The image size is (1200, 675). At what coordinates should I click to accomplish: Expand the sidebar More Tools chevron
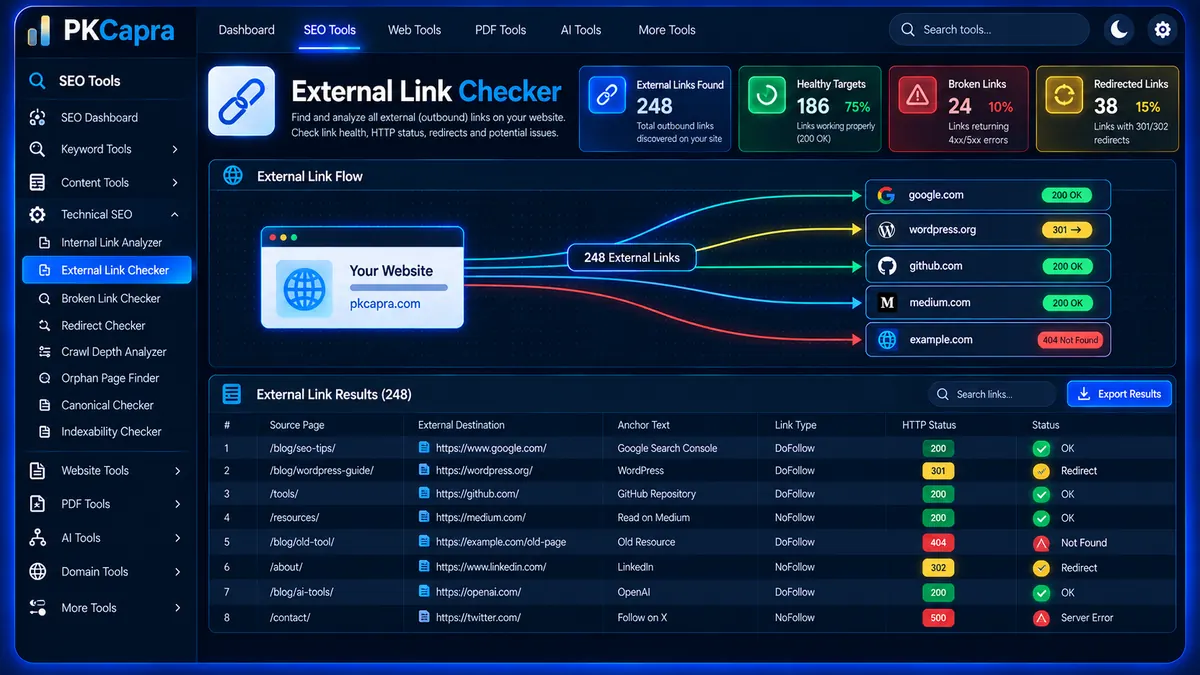(178, 607)
